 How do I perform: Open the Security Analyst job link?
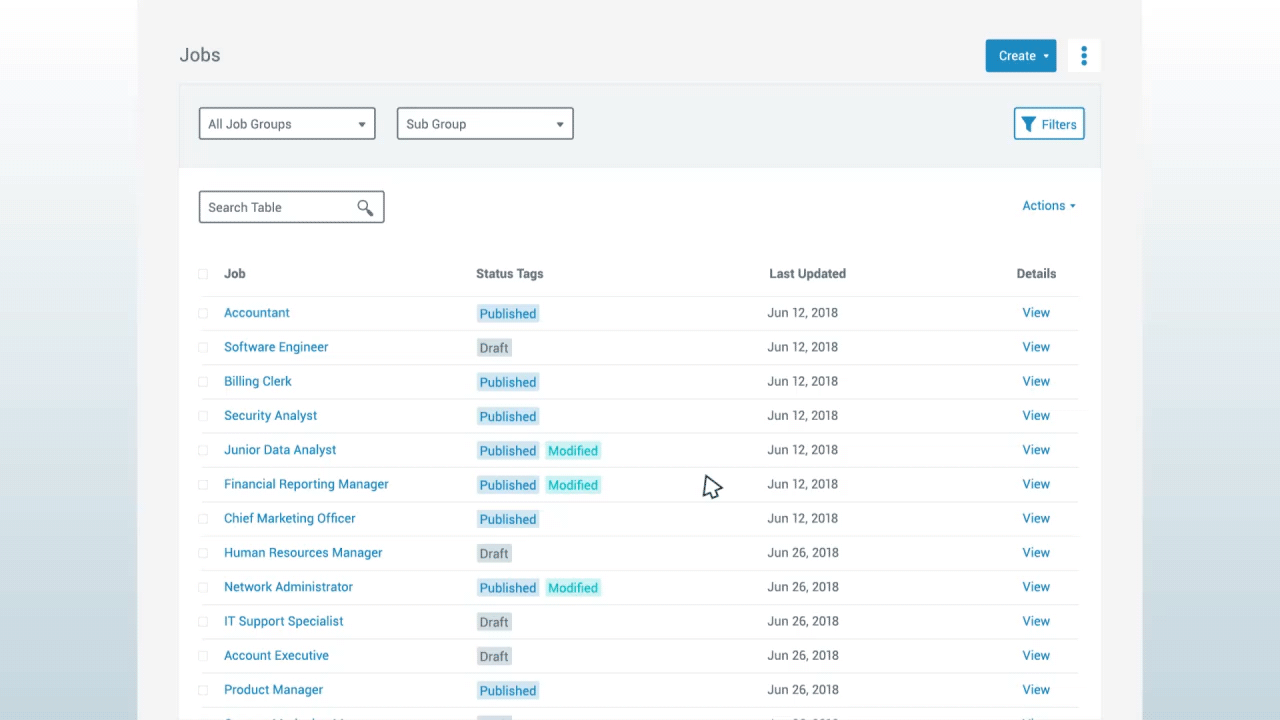click(270, 415)
